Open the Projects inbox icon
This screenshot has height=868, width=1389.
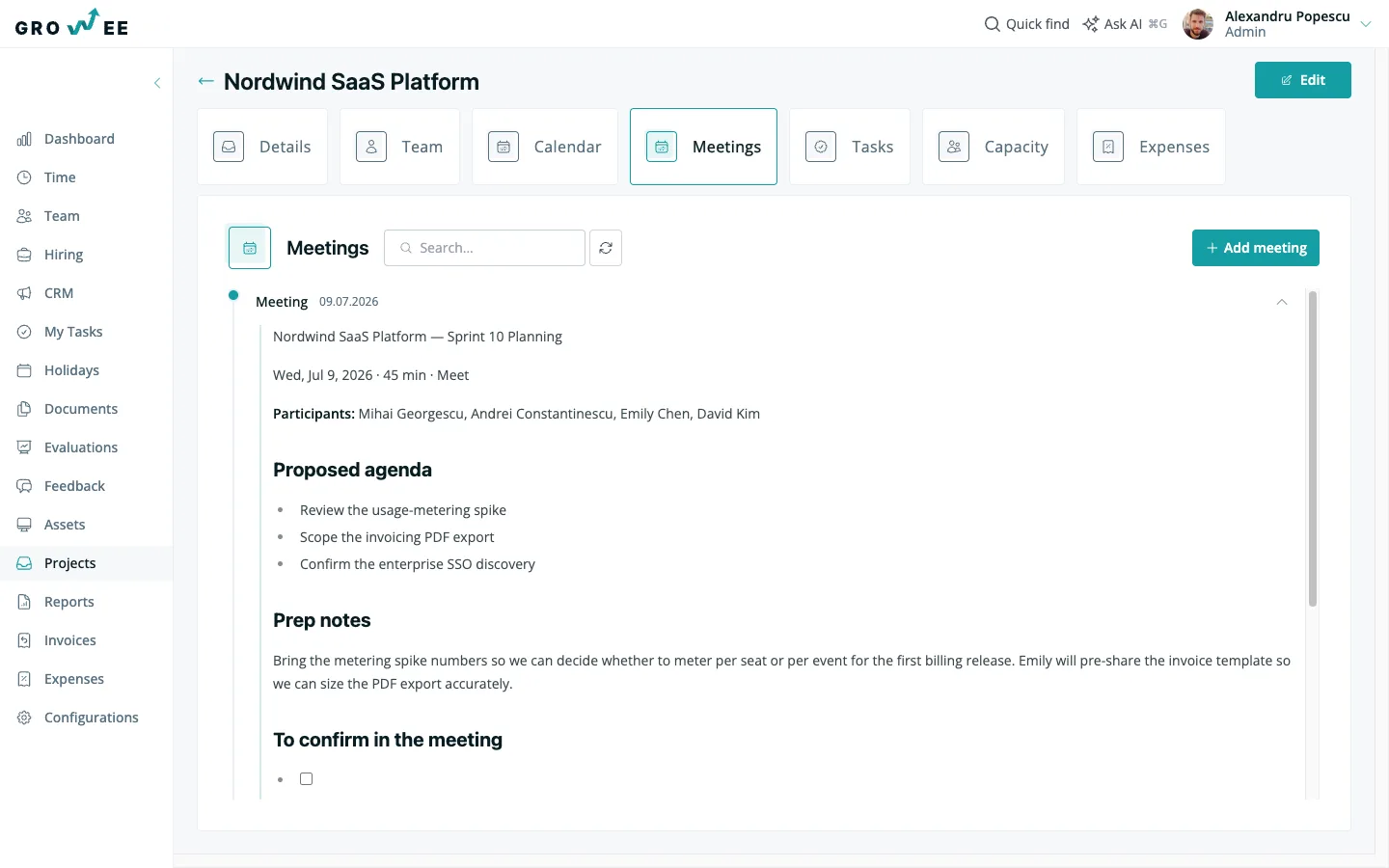point(24,563)
